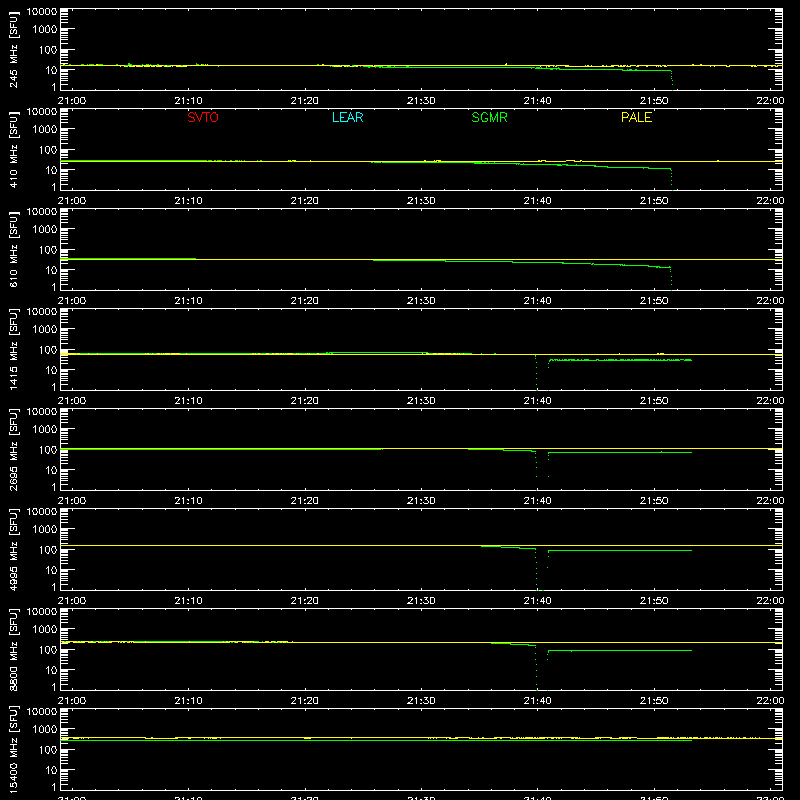This screenshot has width=800, height=800.
Task: Select the 410 MHz [SFU] axis label
Action: point(14,149)
